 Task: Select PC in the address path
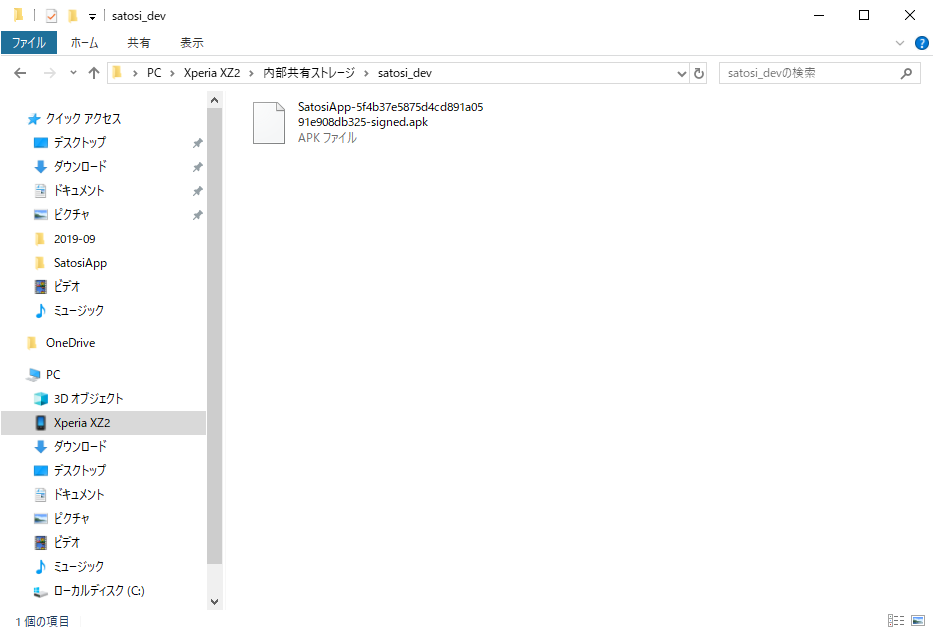154,73
